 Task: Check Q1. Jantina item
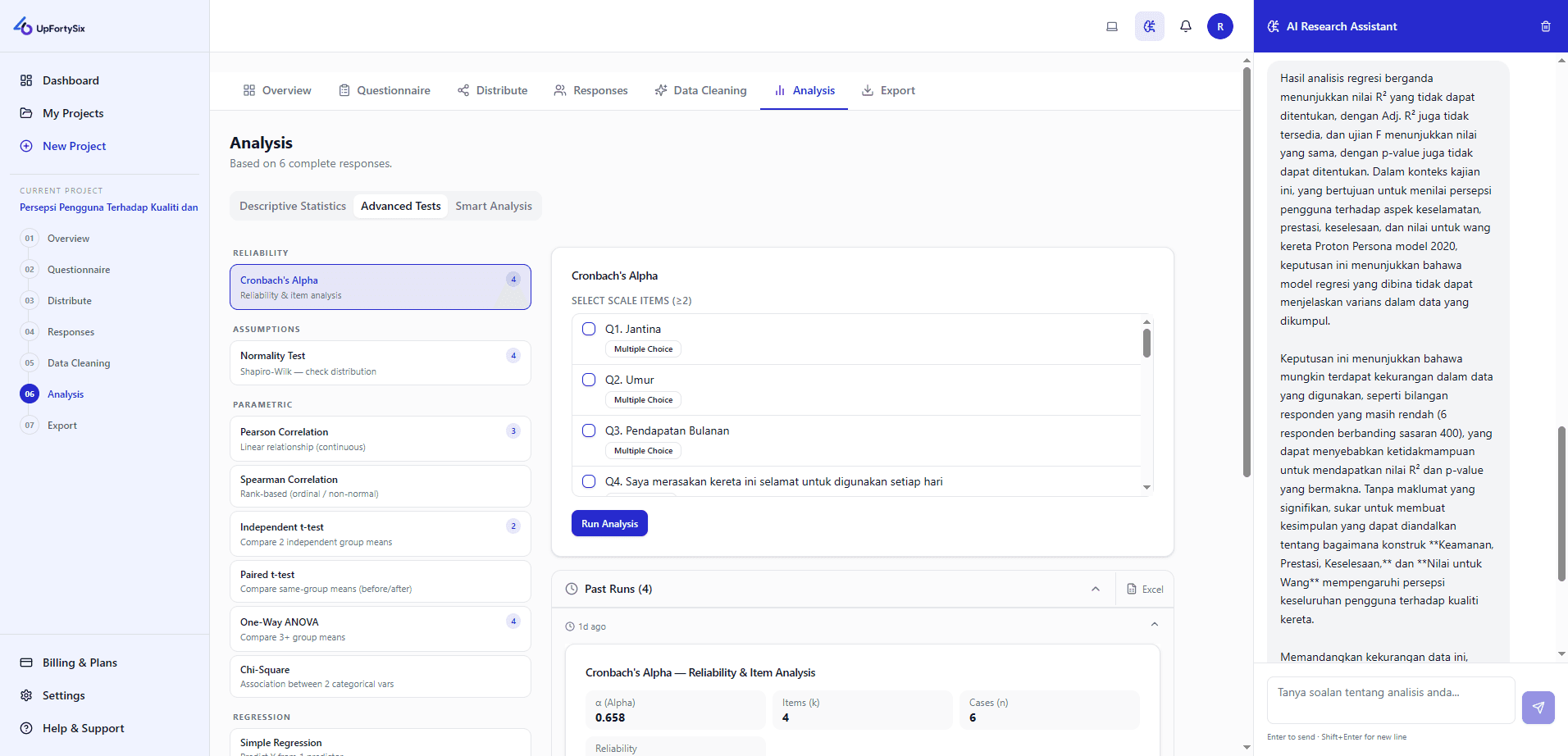tap(589, 329)
